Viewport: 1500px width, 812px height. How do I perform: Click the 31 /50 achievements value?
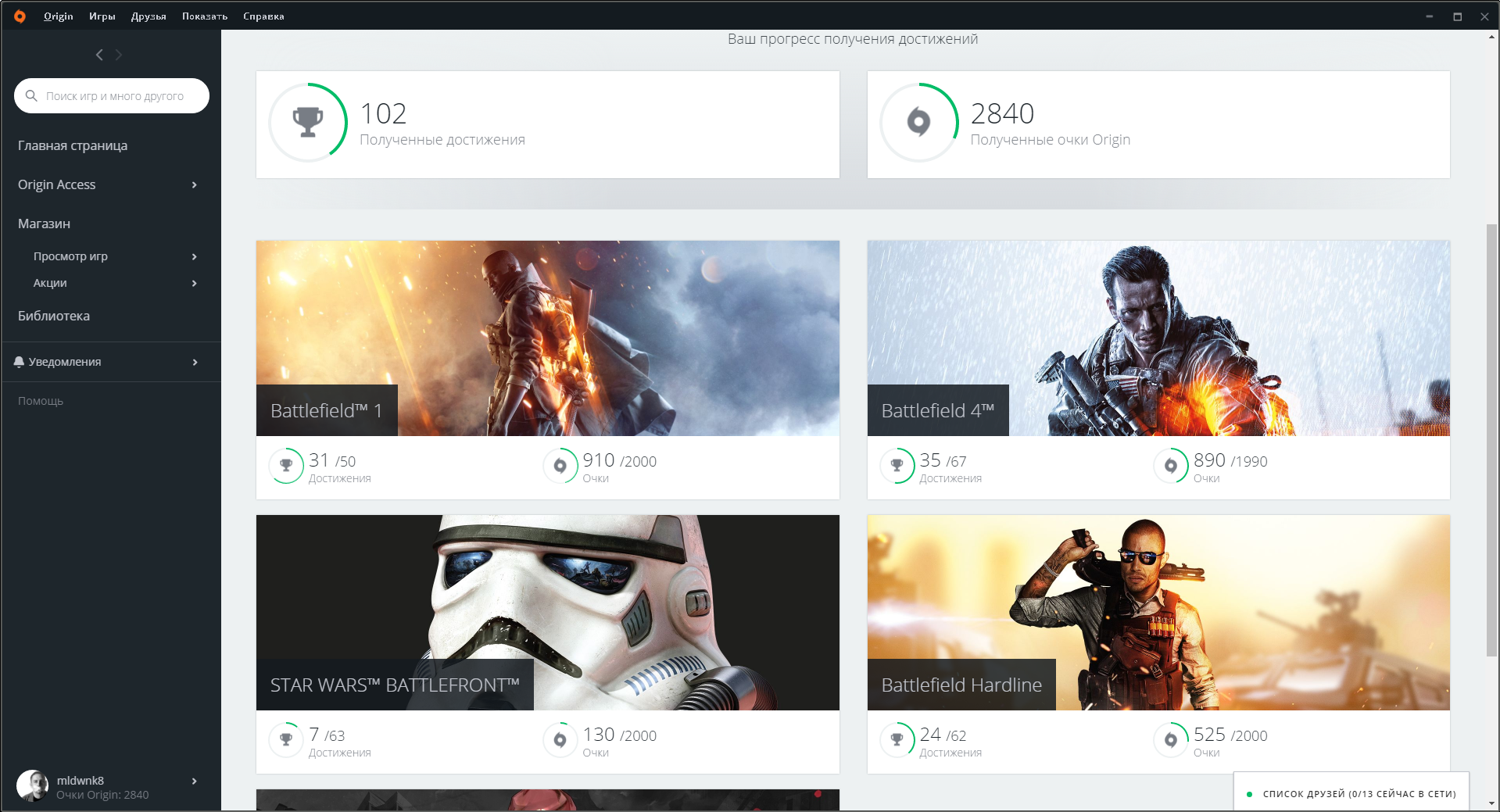point(332,460)
